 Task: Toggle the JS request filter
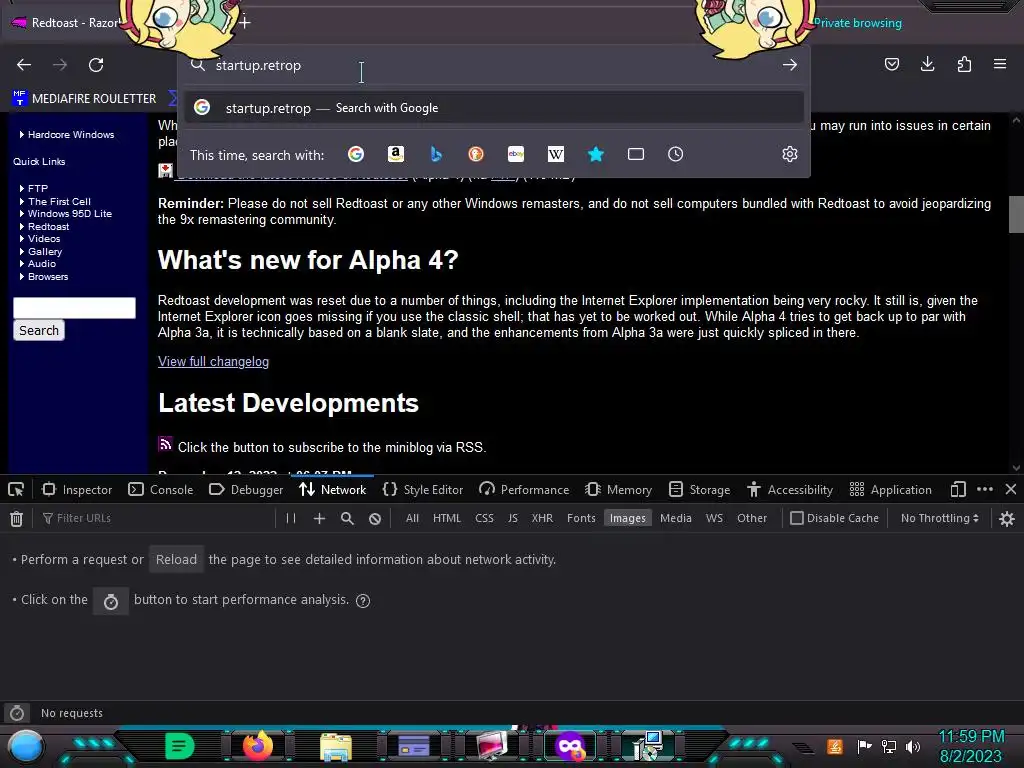point(513,518)
